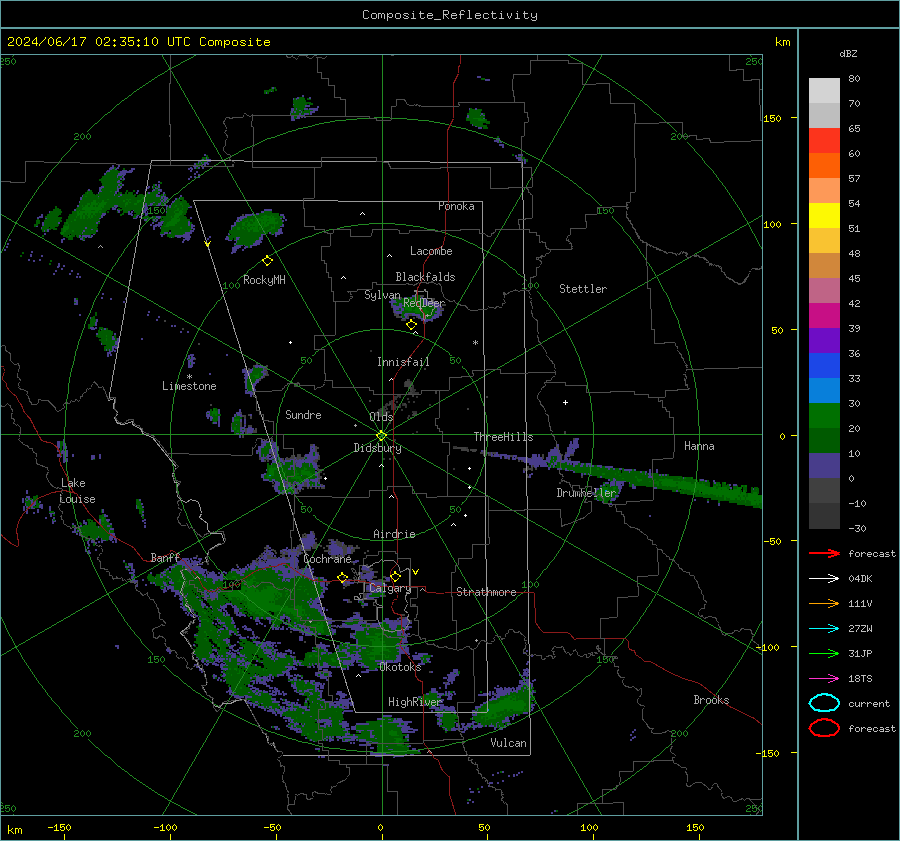Click the white 04DK arrow icon
This screenshot has width=900, height=841.
pyautogui.click(x=824, y=579)
